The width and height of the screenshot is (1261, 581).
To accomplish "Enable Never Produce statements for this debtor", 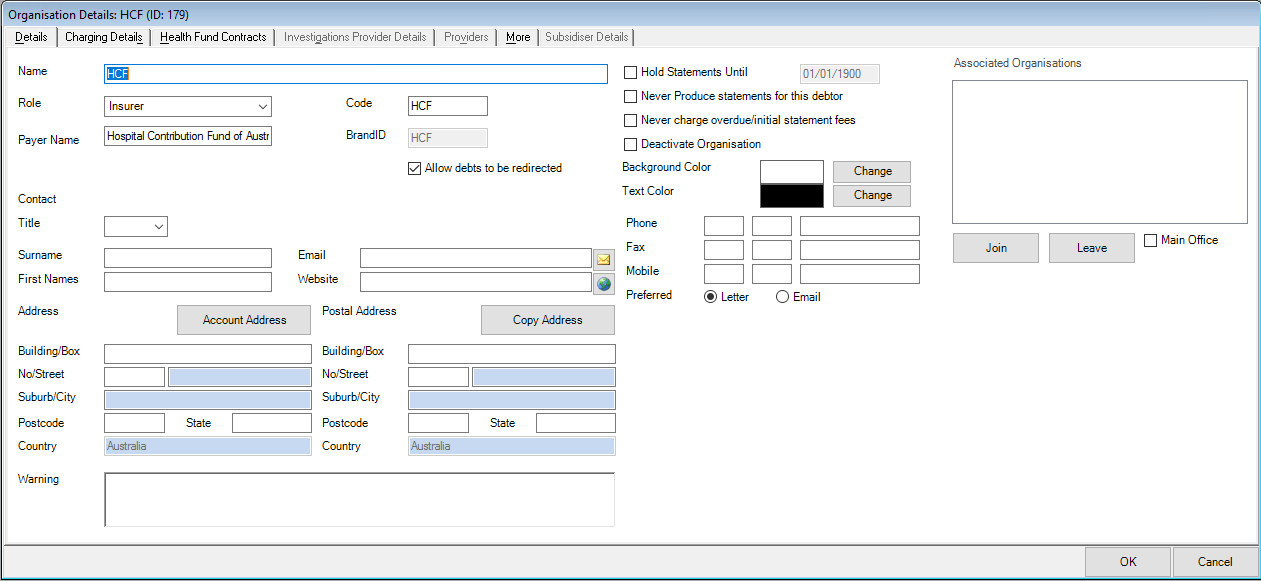I will [630, 96].
